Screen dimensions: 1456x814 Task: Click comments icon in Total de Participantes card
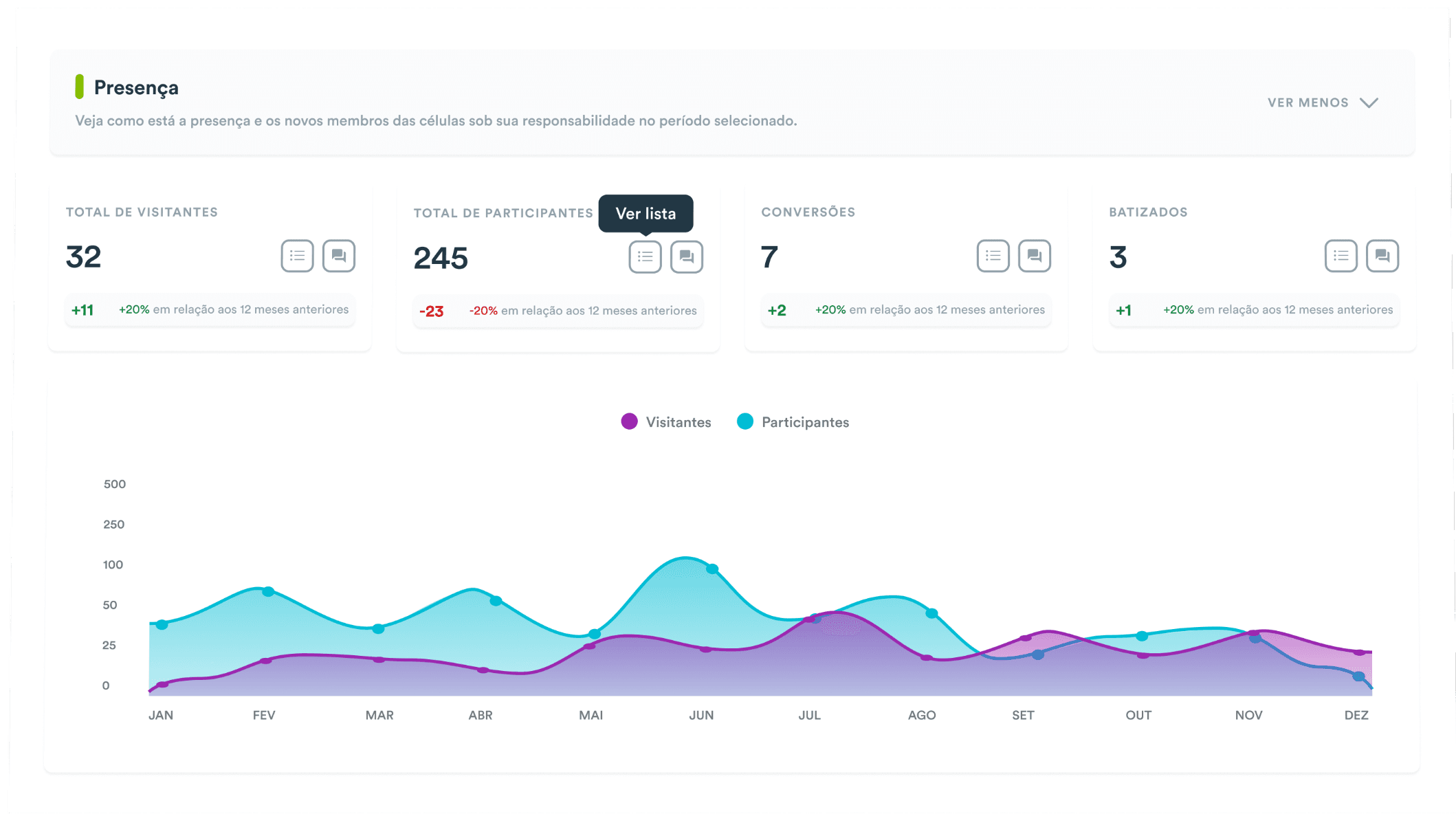click(686, 256)
